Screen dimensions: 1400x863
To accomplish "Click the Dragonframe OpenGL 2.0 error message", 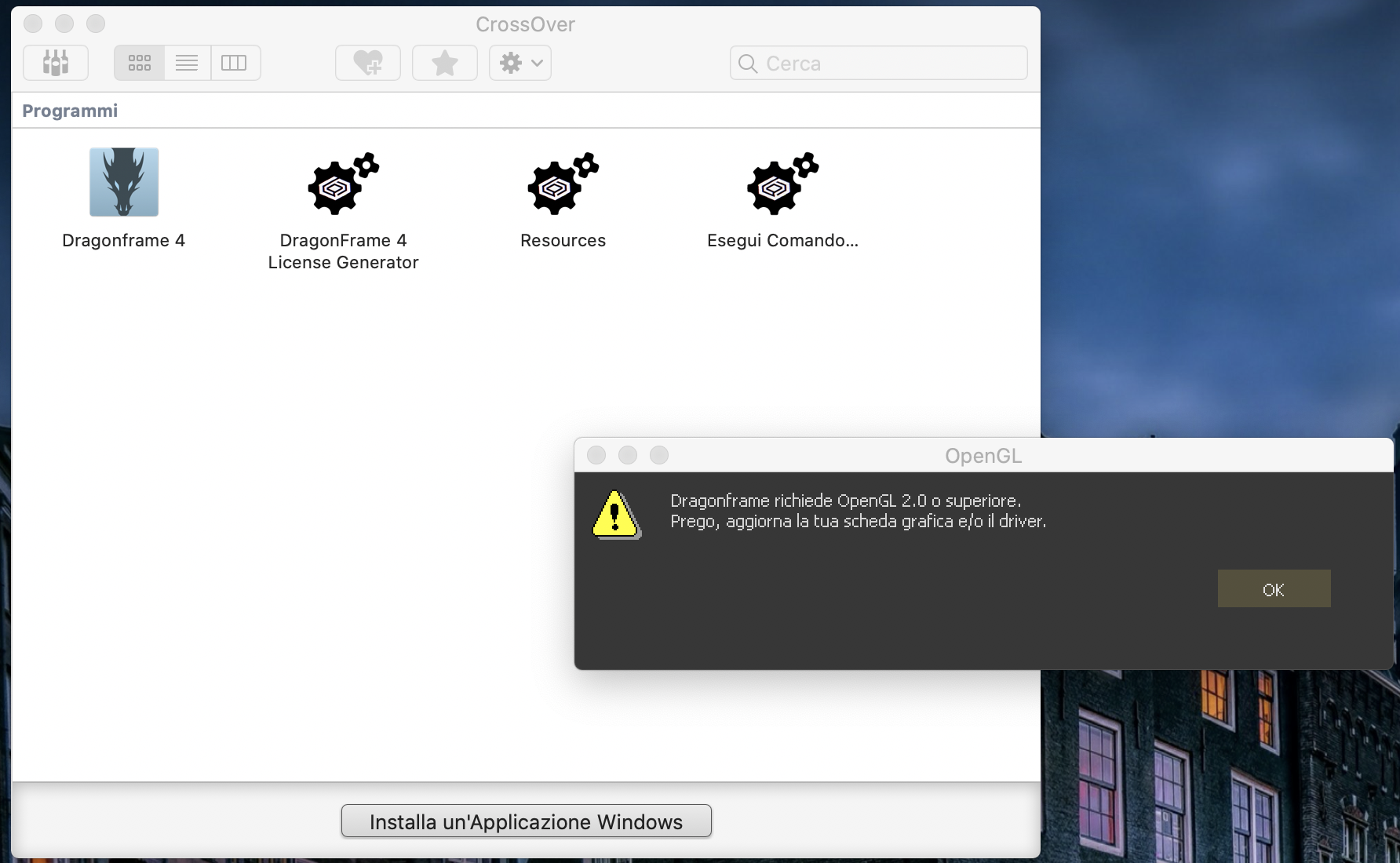I will click(859, 511).
